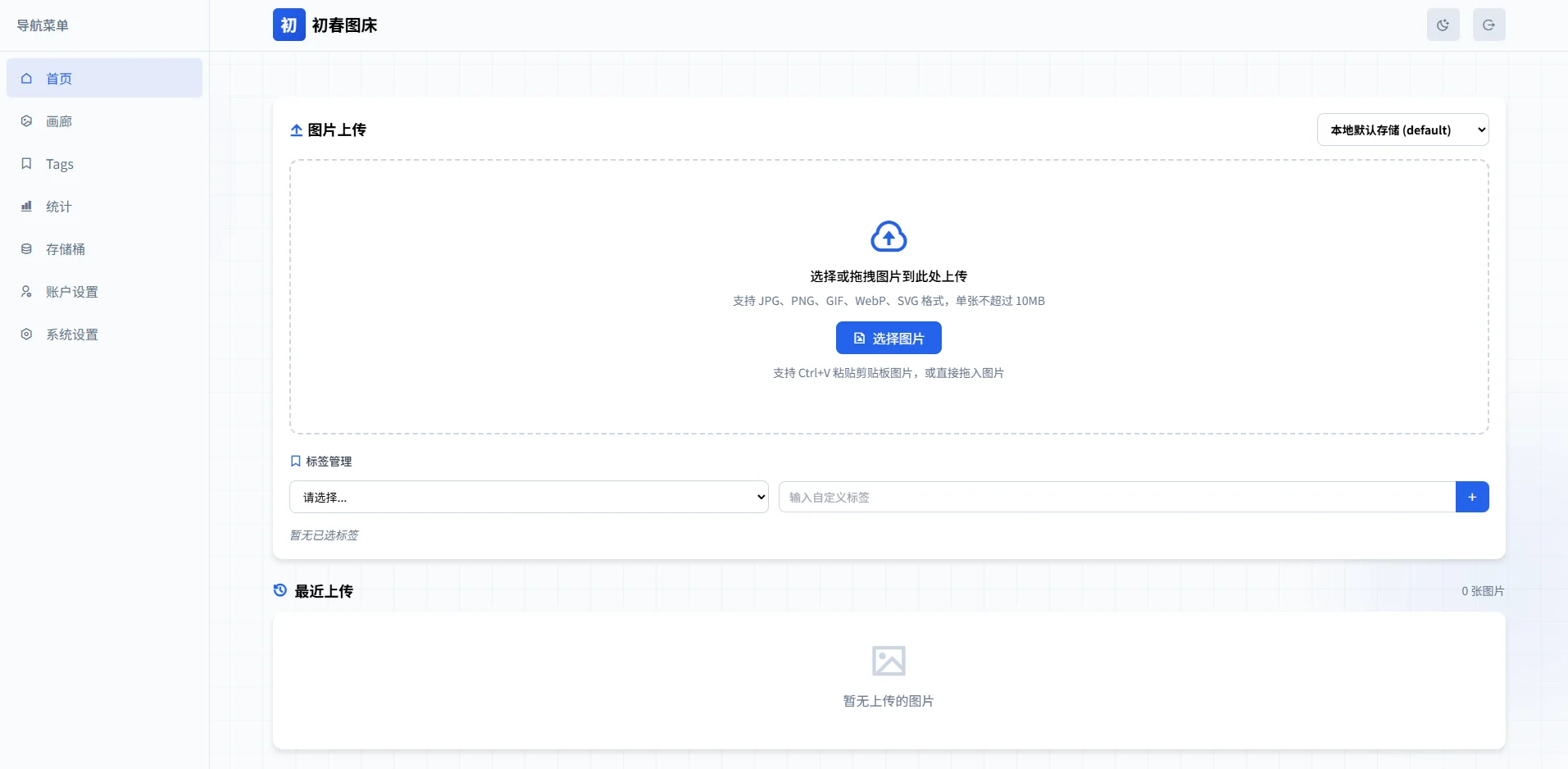Open 系统设置 in the sidebar

click(x=72, y=334)
